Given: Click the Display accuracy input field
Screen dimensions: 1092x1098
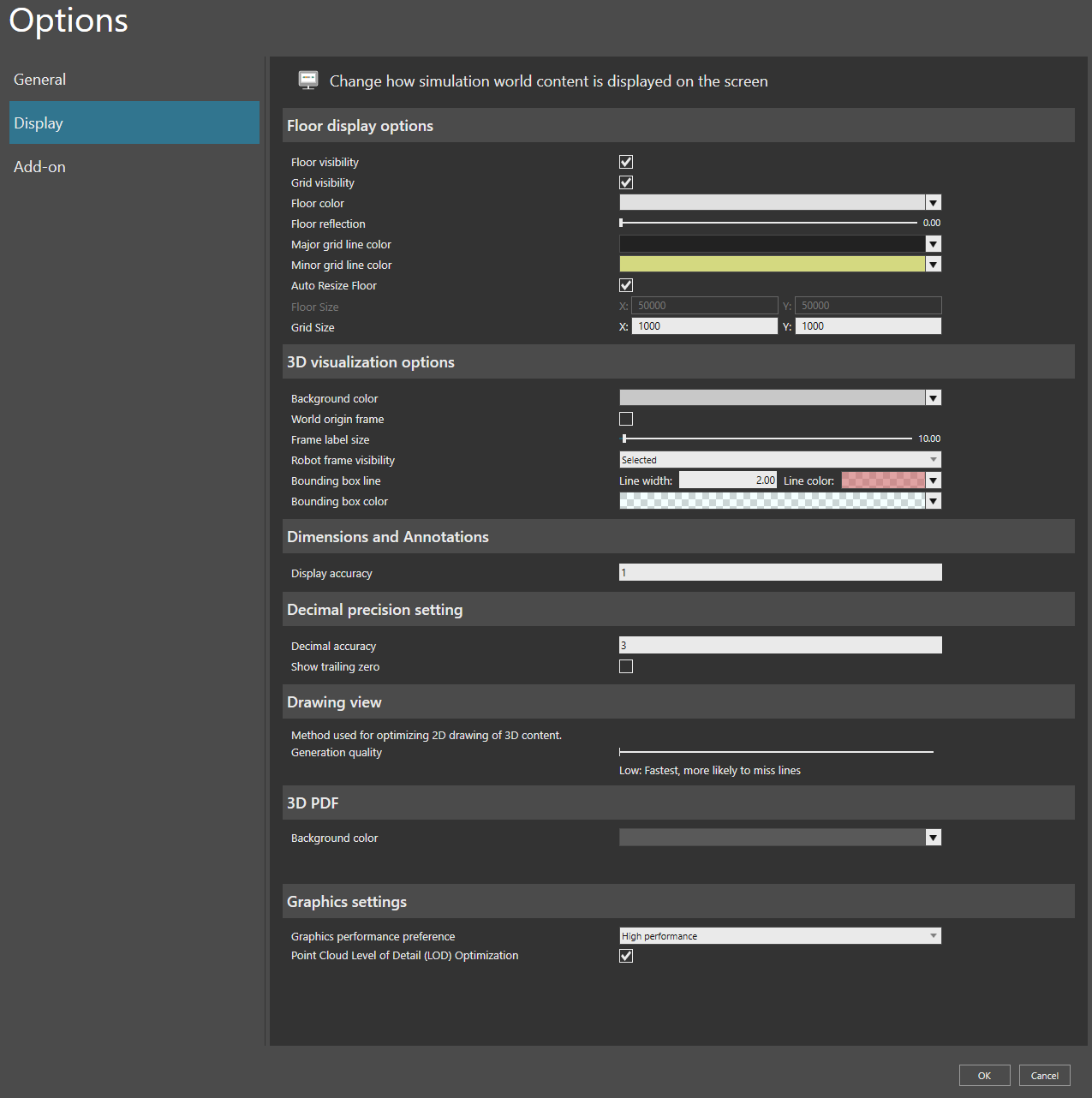Looking at the screenshot, I should (x=780, y=572).
